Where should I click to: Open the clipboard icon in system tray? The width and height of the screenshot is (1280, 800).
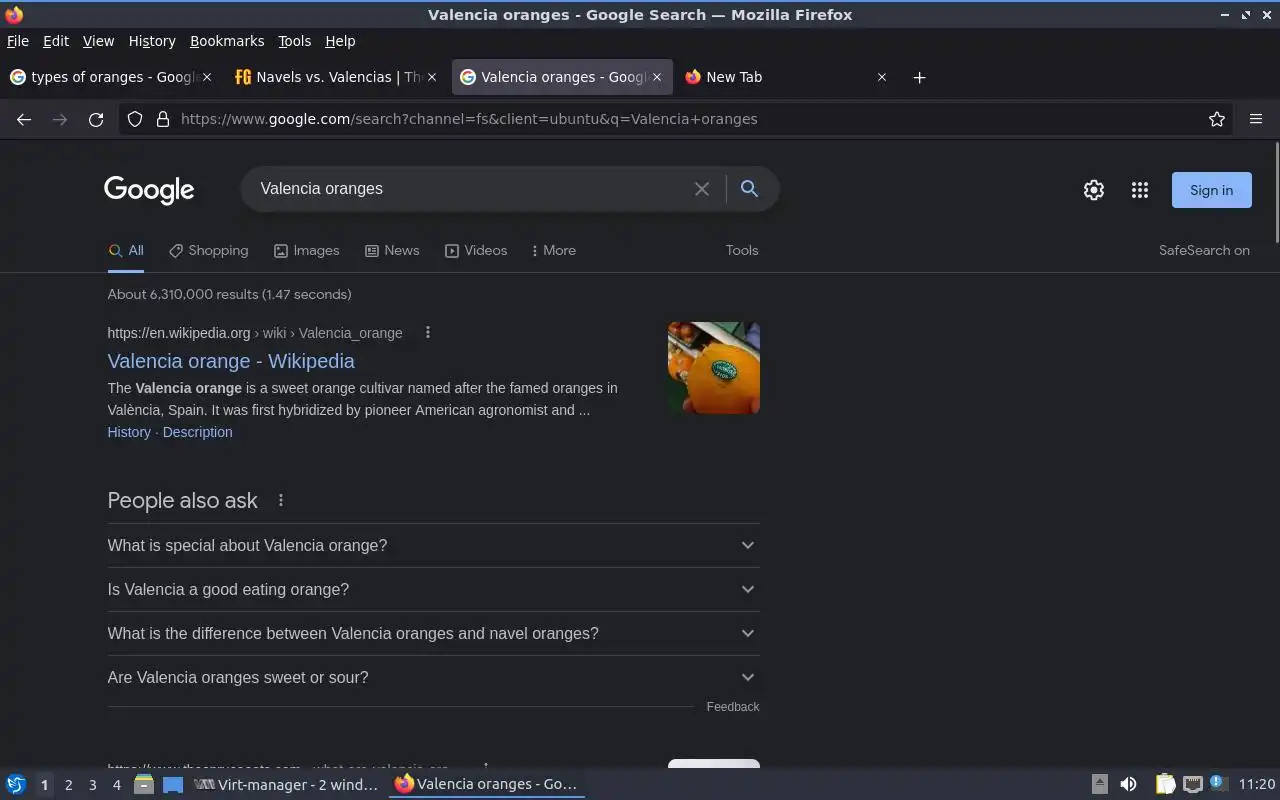coord(1165,784)
